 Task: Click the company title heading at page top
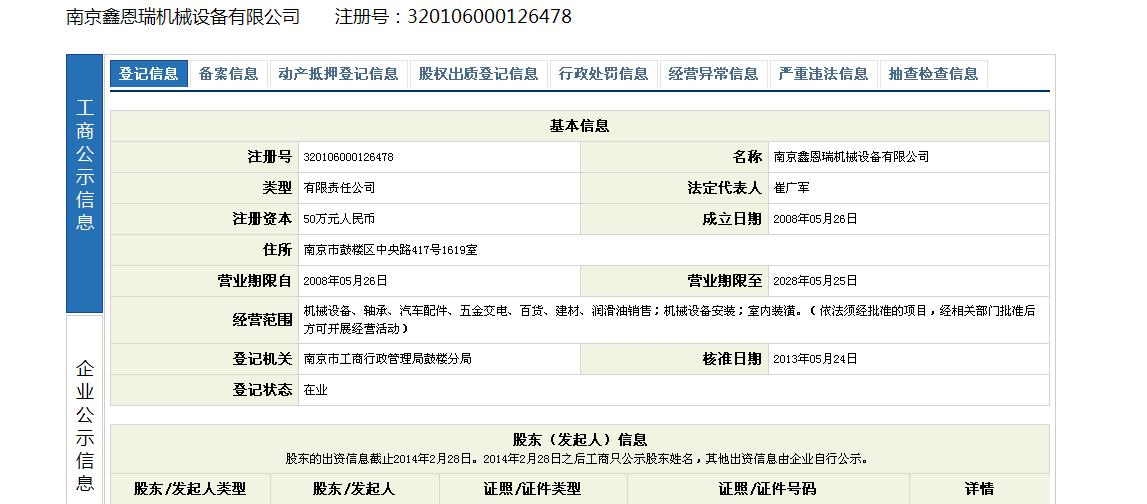(x=183, y=17)
